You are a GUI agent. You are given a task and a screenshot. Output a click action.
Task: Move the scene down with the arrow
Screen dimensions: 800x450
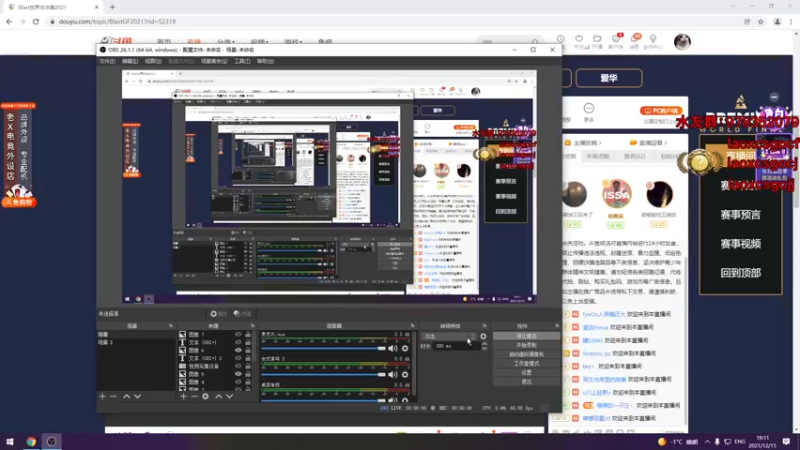click(x=137, y=396)
